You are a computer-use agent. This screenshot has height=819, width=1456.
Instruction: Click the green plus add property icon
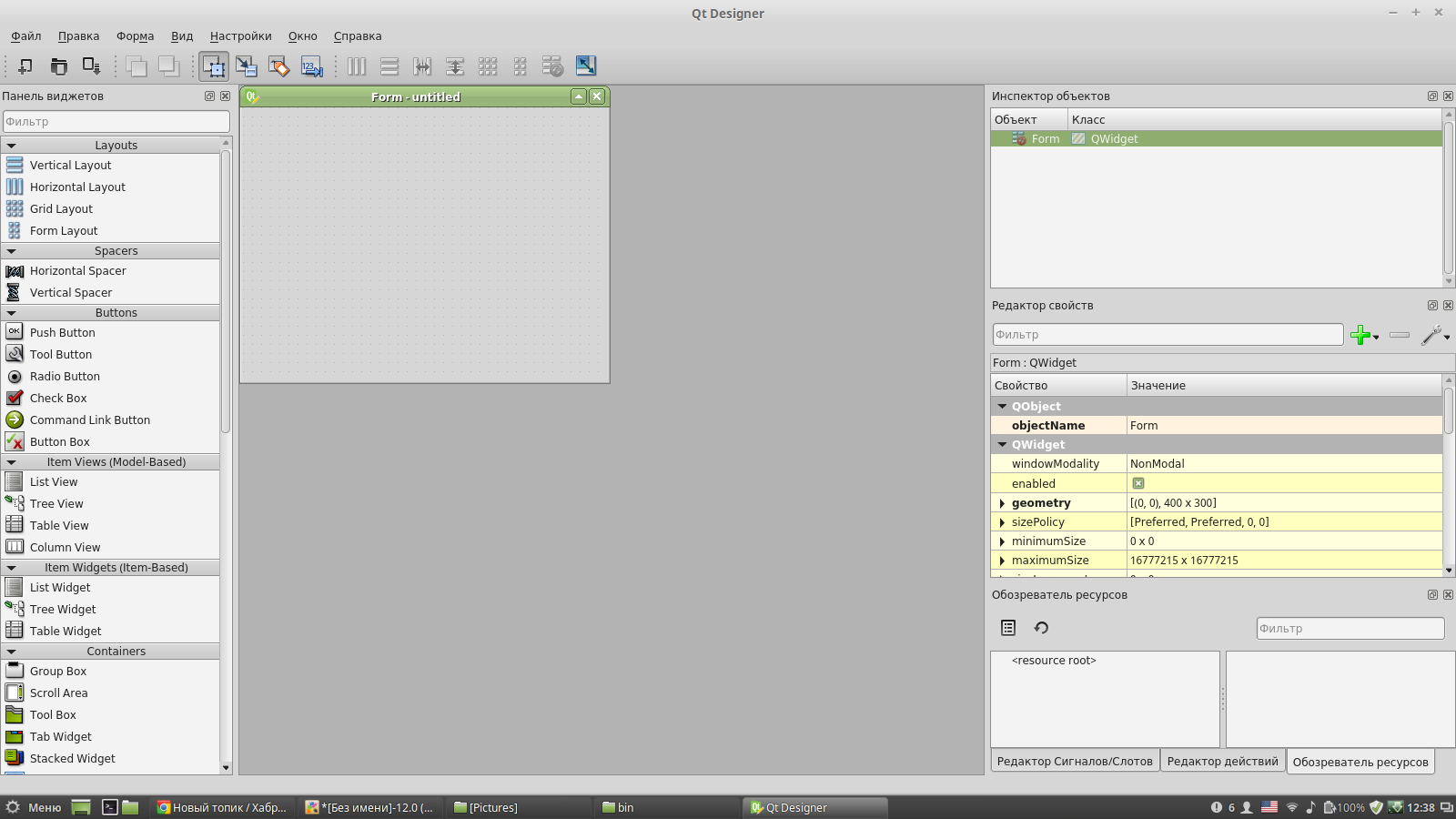(1361, 335)
